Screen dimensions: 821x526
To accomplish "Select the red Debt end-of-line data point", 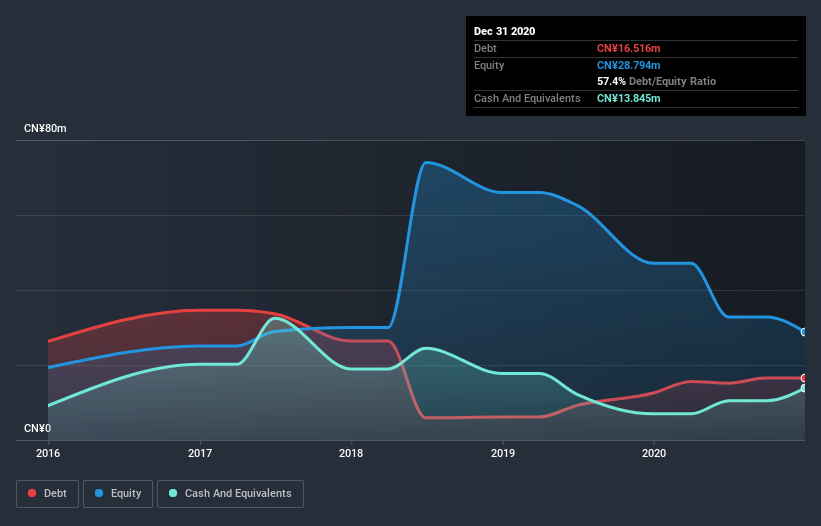I will (804, 378).
